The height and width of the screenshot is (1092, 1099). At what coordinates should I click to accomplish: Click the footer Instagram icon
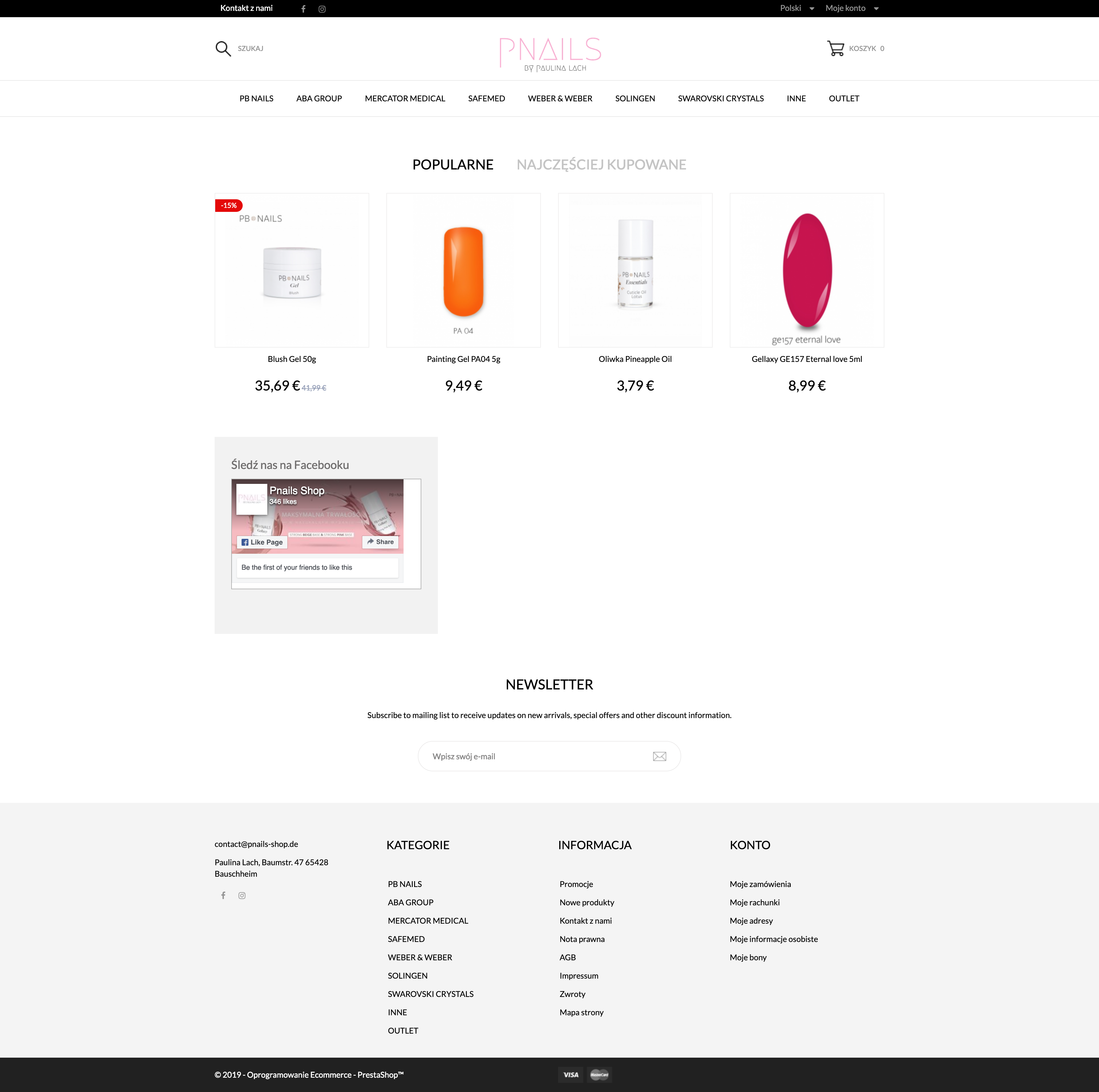click(x=242, y=895)
